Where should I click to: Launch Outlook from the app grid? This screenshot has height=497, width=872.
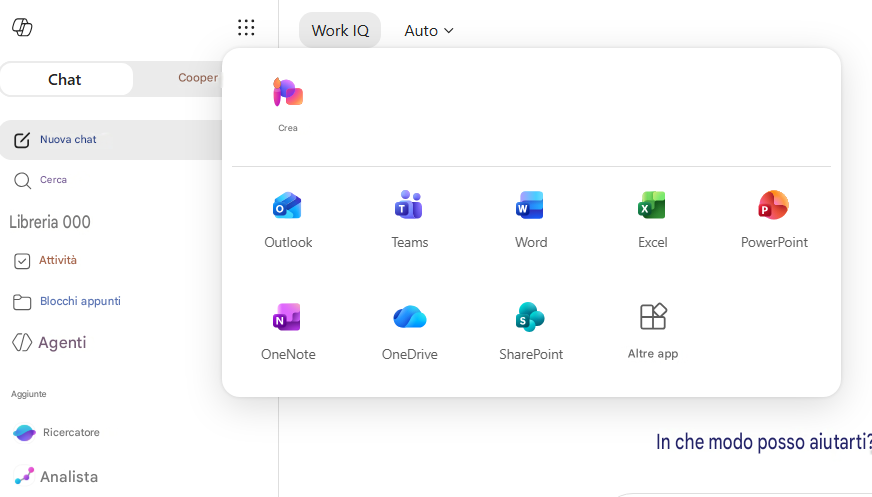pyautogui.click(x=288, y=205)
